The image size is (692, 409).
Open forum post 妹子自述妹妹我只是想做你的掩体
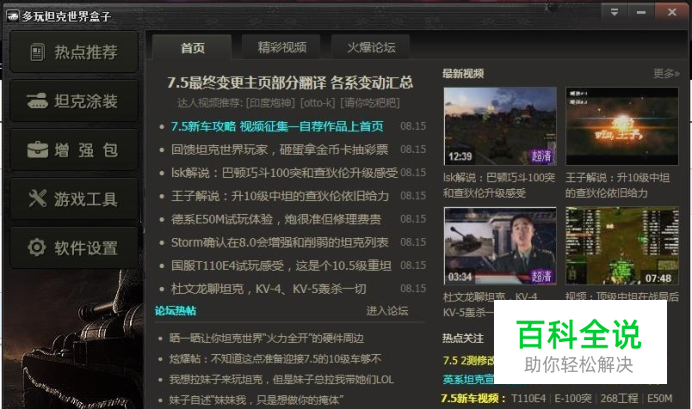coord(256,400)
